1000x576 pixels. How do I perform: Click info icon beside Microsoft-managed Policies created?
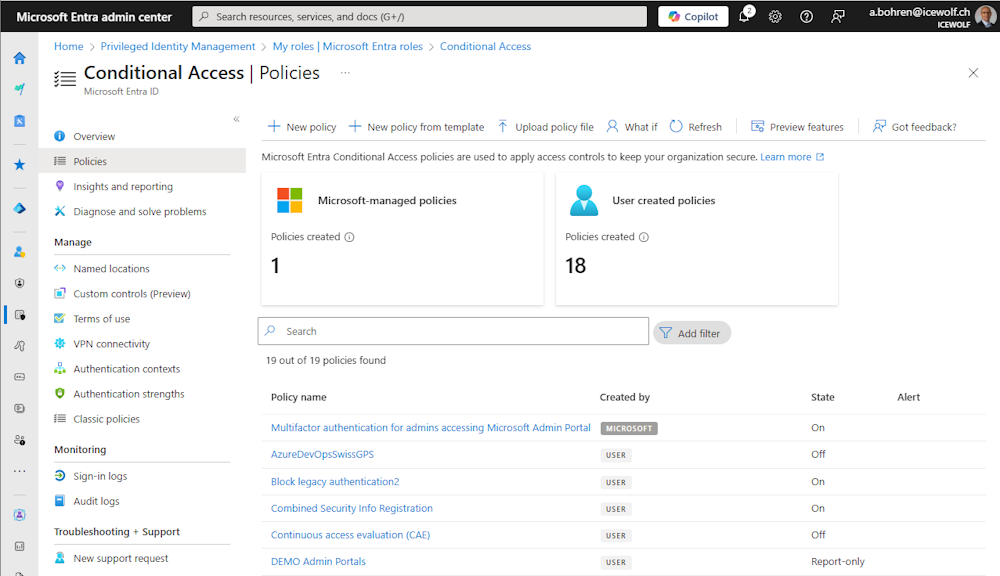pos(349,237)
